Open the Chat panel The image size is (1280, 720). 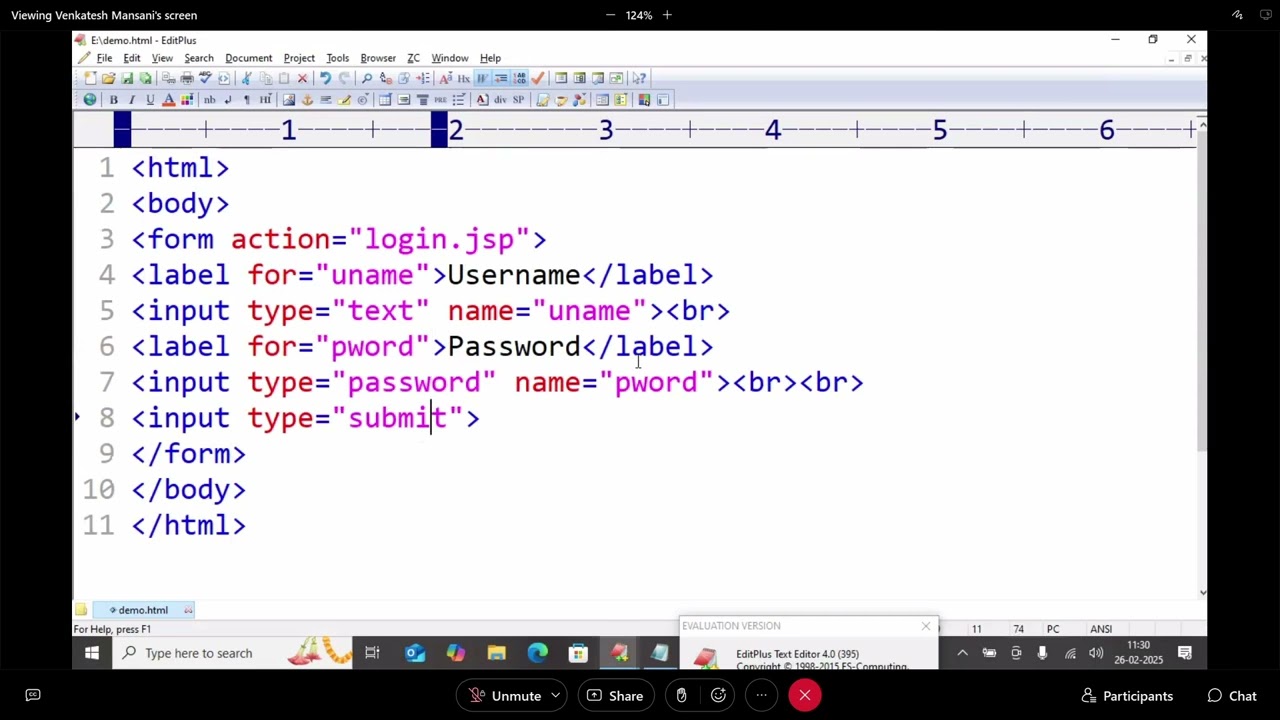click(1231, 696)
